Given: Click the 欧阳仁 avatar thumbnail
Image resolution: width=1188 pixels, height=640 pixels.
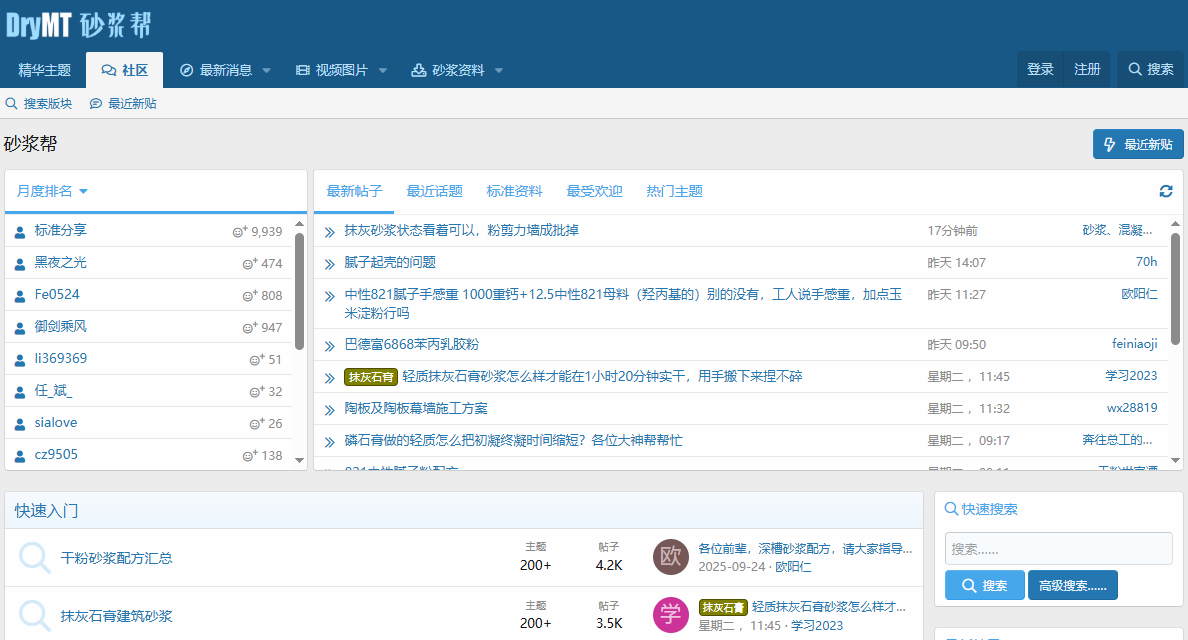Looking at the screenshot, I should coord(671,557).
